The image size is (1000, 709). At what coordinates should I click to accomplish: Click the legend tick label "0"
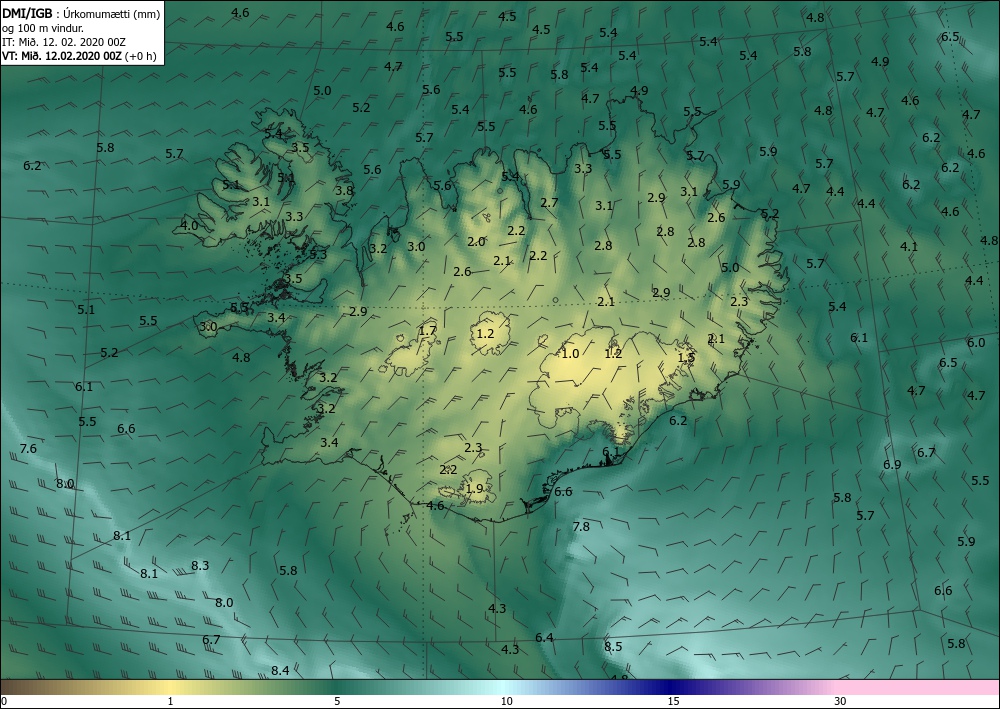[x=4, y=701]
